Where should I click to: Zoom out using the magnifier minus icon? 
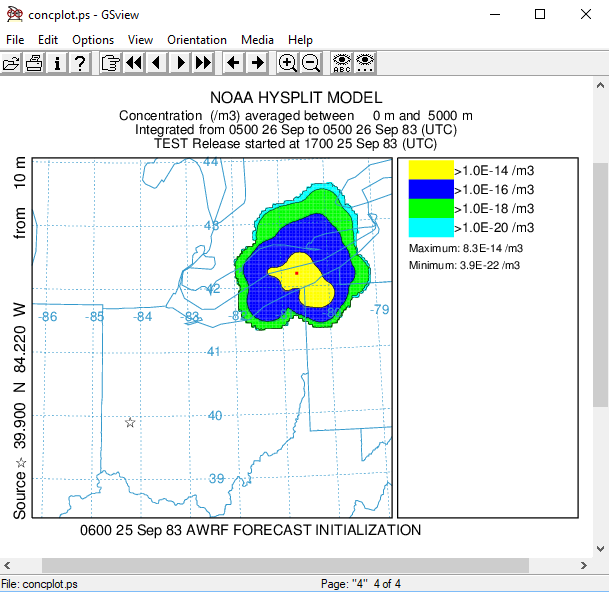(x=311, y=63)
